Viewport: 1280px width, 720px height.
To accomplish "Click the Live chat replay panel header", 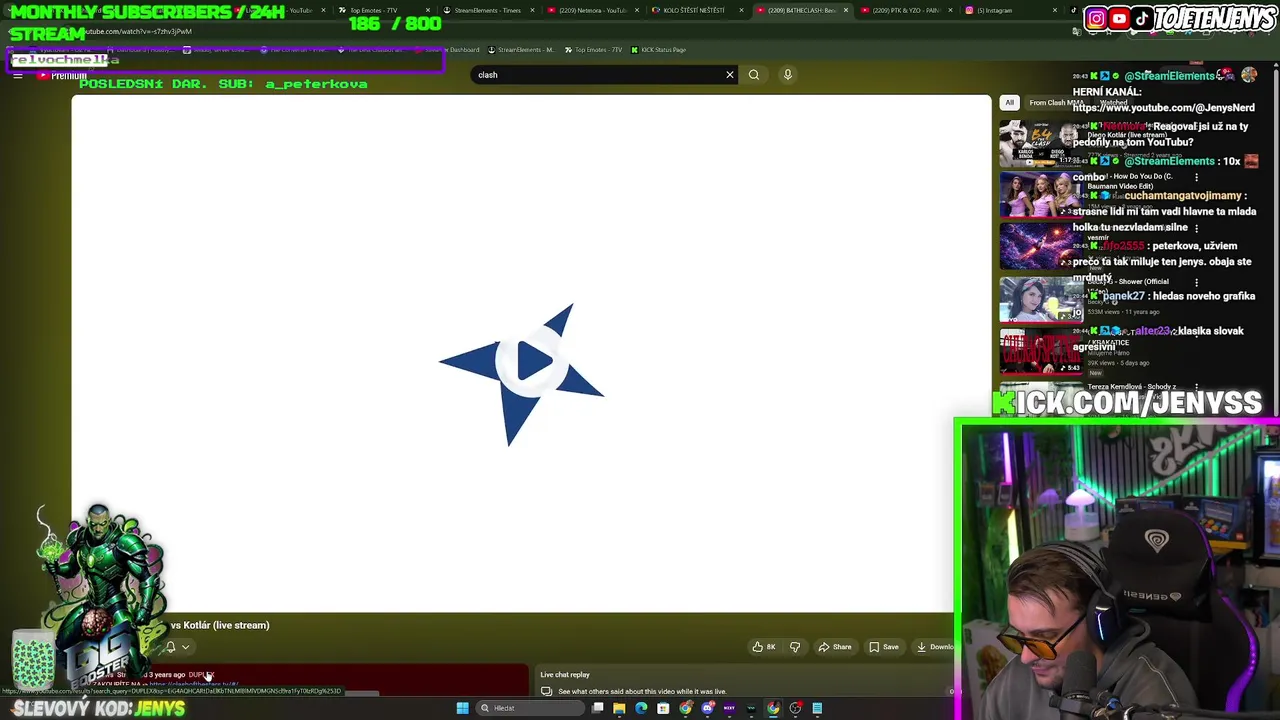I will tap(565, 675).
